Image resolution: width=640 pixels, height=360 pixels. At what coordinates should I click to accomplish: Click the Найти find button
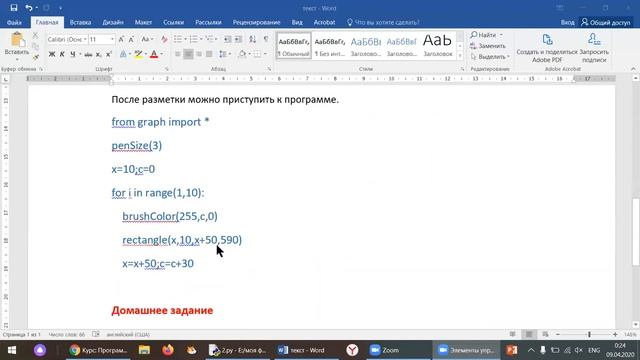pos(486,35)
